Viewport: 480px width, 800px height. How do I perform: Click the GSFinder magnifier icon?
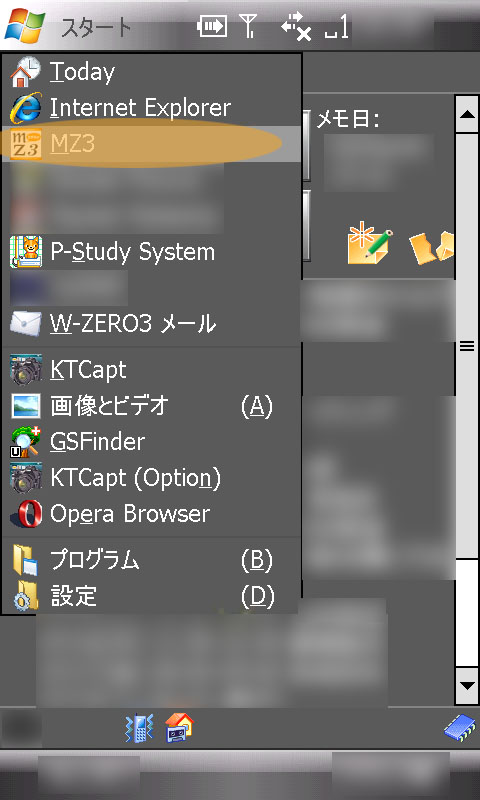(x=26, y=442)
